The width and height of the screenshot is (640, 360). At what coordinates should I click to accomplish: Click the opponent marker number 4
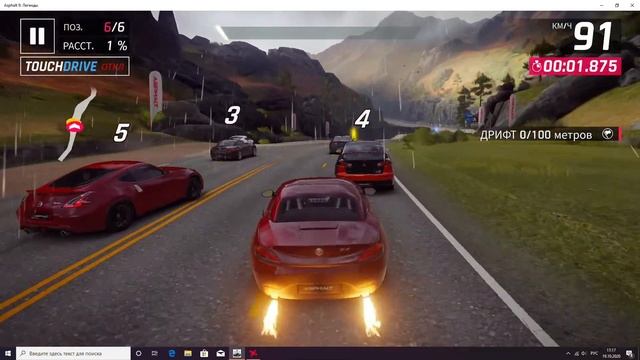click(362, 119)
